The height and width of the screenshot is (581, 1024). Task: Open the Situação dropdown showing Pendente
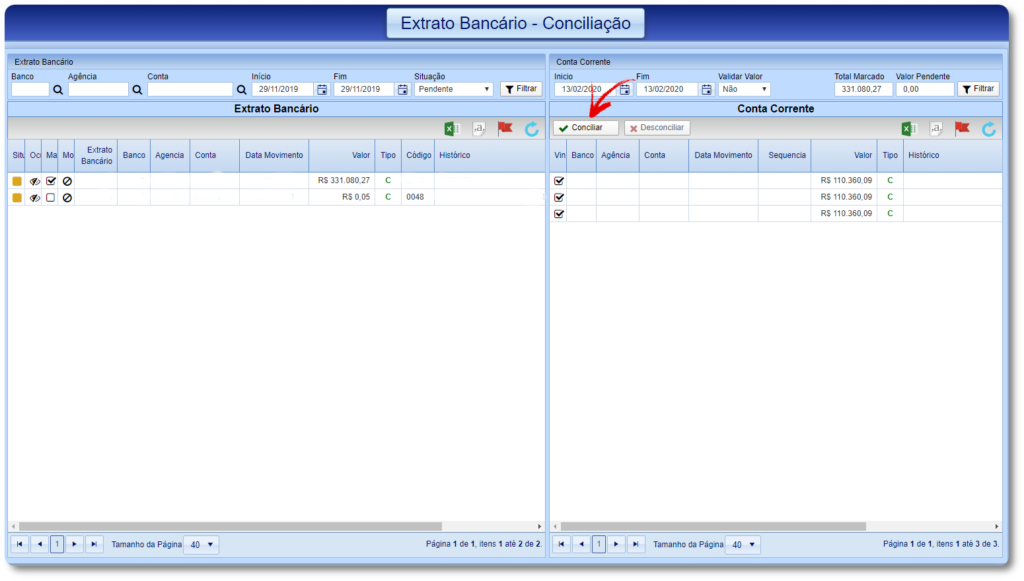pos(453,89)
